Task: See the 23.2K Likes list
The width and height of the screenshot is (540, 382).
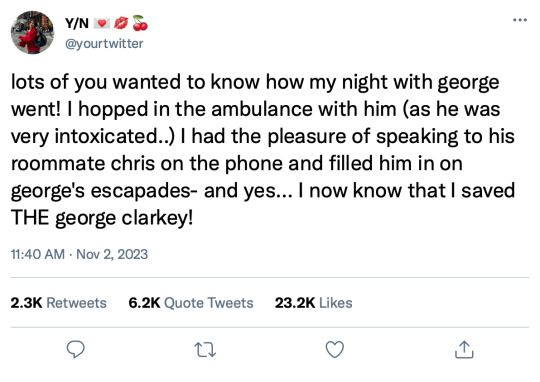Action: [x=313, y=303]
